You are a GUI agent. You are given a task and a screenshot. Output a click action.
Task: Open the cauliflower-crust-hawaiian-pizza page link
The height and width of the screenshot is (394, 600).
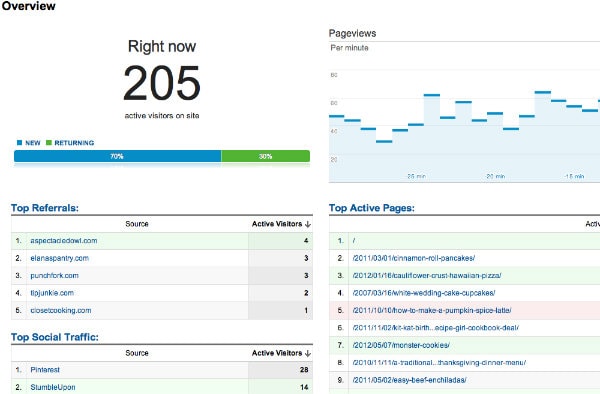[427, 275]
